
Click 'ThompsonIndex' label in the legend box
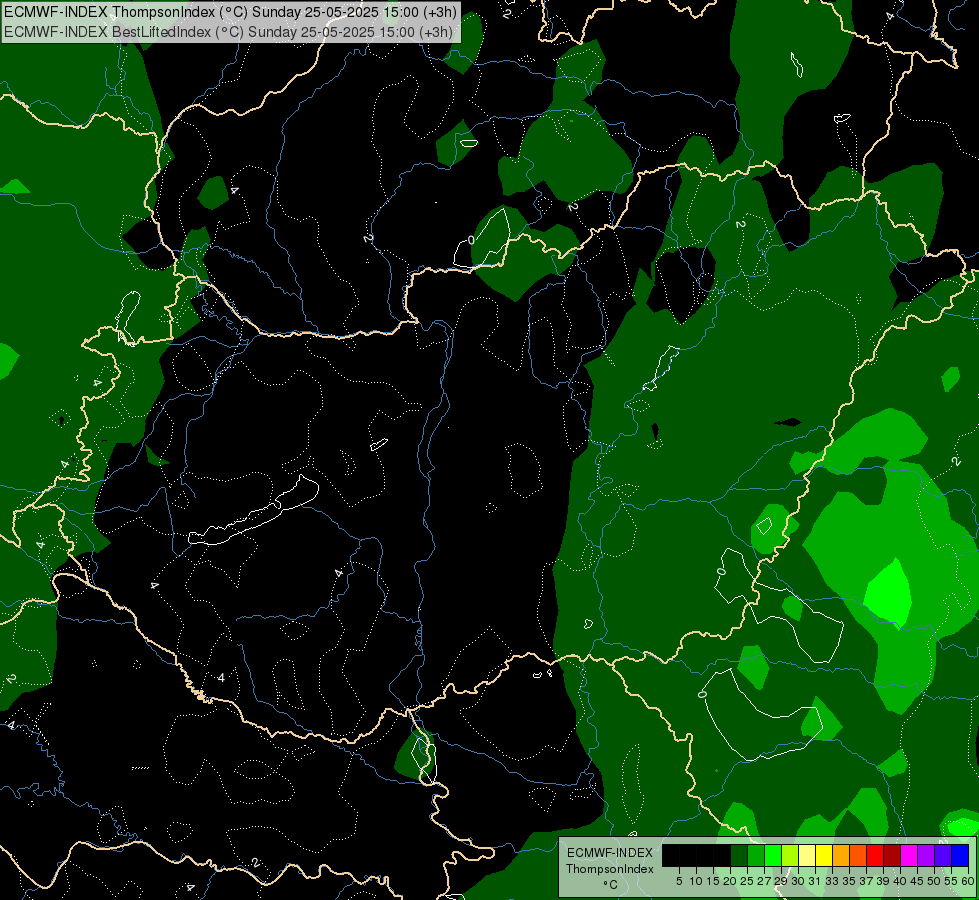point(610,869)
